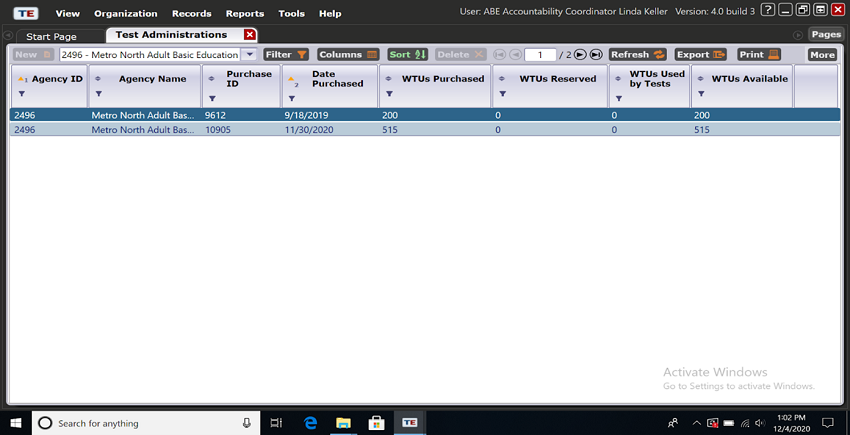Viewport: 850px width, 435px height.
Task: Close the Test Administrations tab
Action: 249,35
